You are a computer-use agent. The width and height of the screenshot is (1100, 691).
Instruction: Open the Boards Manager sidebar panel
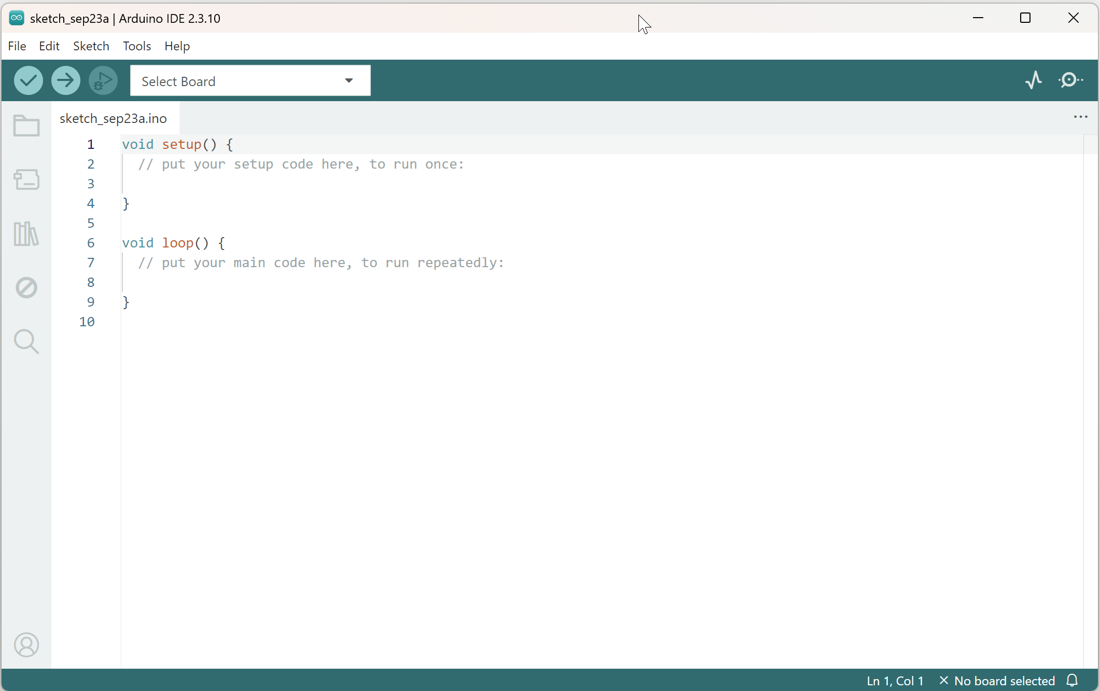pos(27,180)
